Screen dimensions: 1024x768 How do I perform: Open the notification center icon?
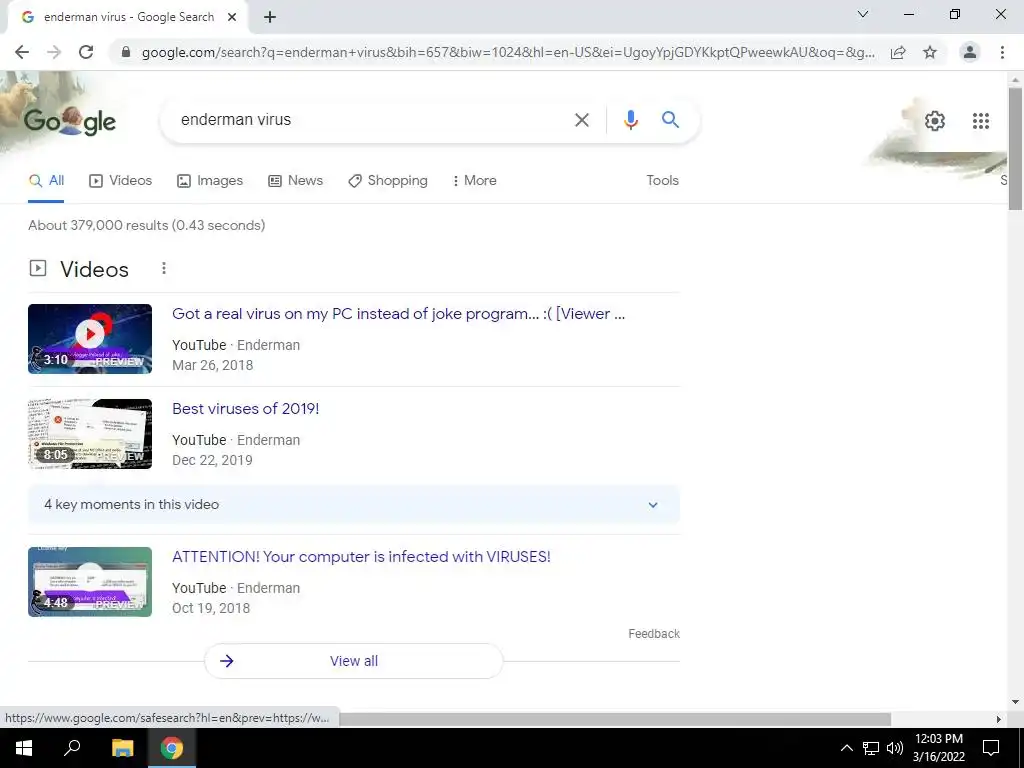pos(991,748)
